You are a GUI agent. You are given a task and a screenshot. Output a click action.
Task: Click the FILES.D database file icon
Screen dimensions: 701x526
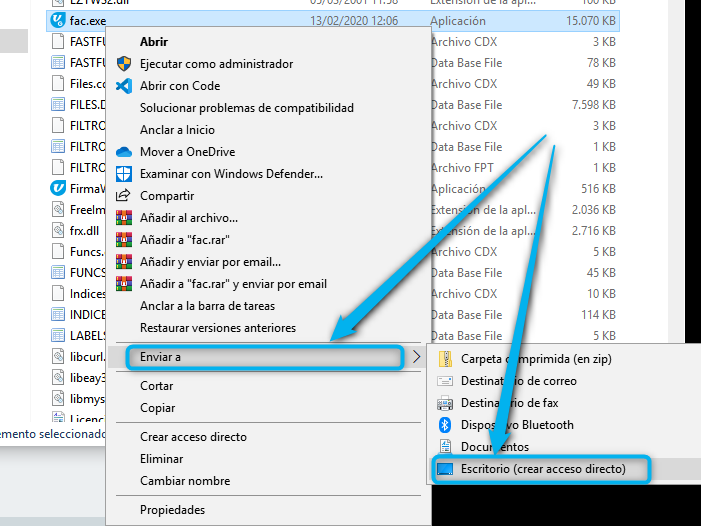pos(58,105)
